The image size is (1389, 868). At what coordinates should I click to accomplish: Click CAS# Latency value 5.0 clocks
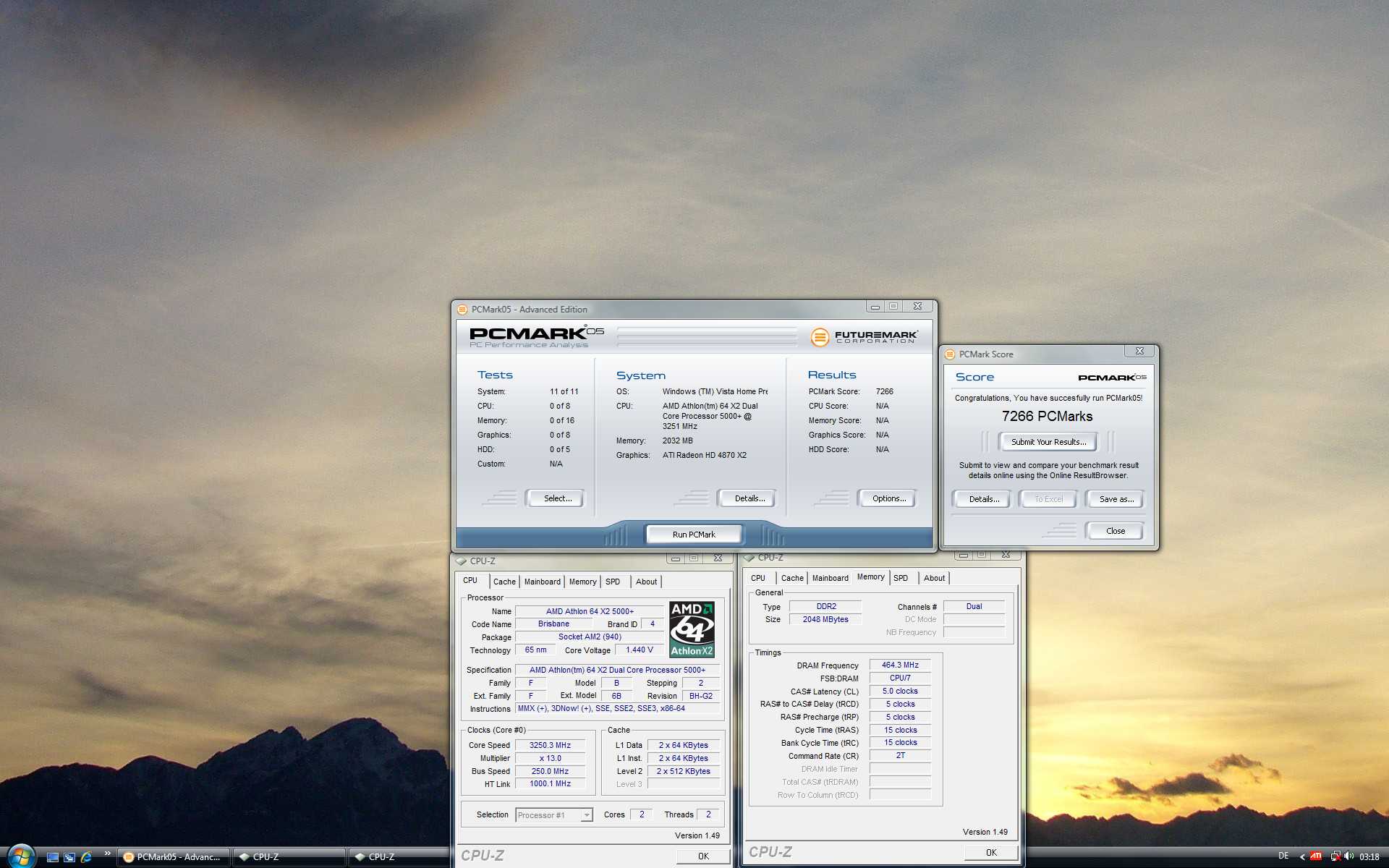(900, 691)
